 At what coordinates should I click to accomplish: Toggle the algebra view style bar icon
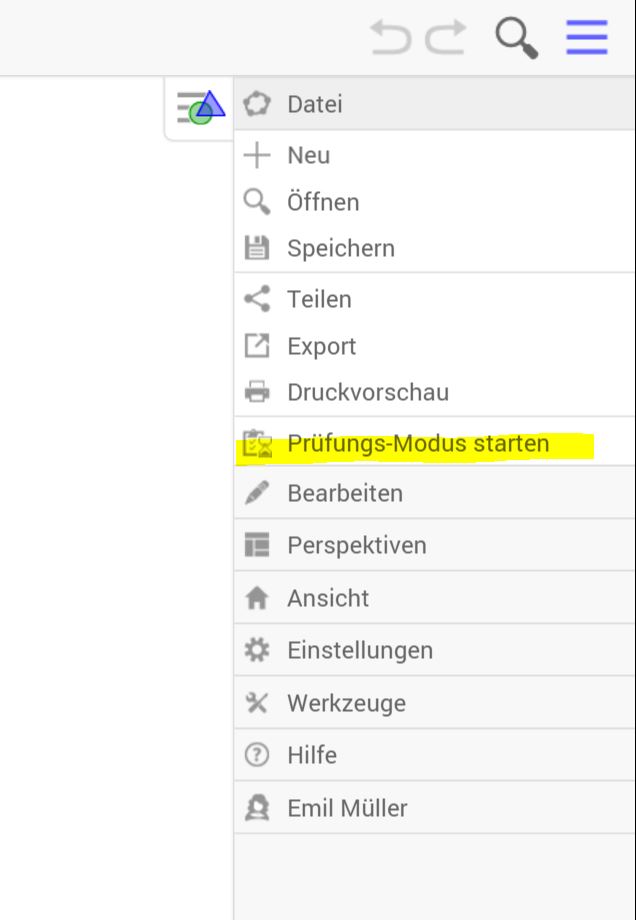click(201, 106)
